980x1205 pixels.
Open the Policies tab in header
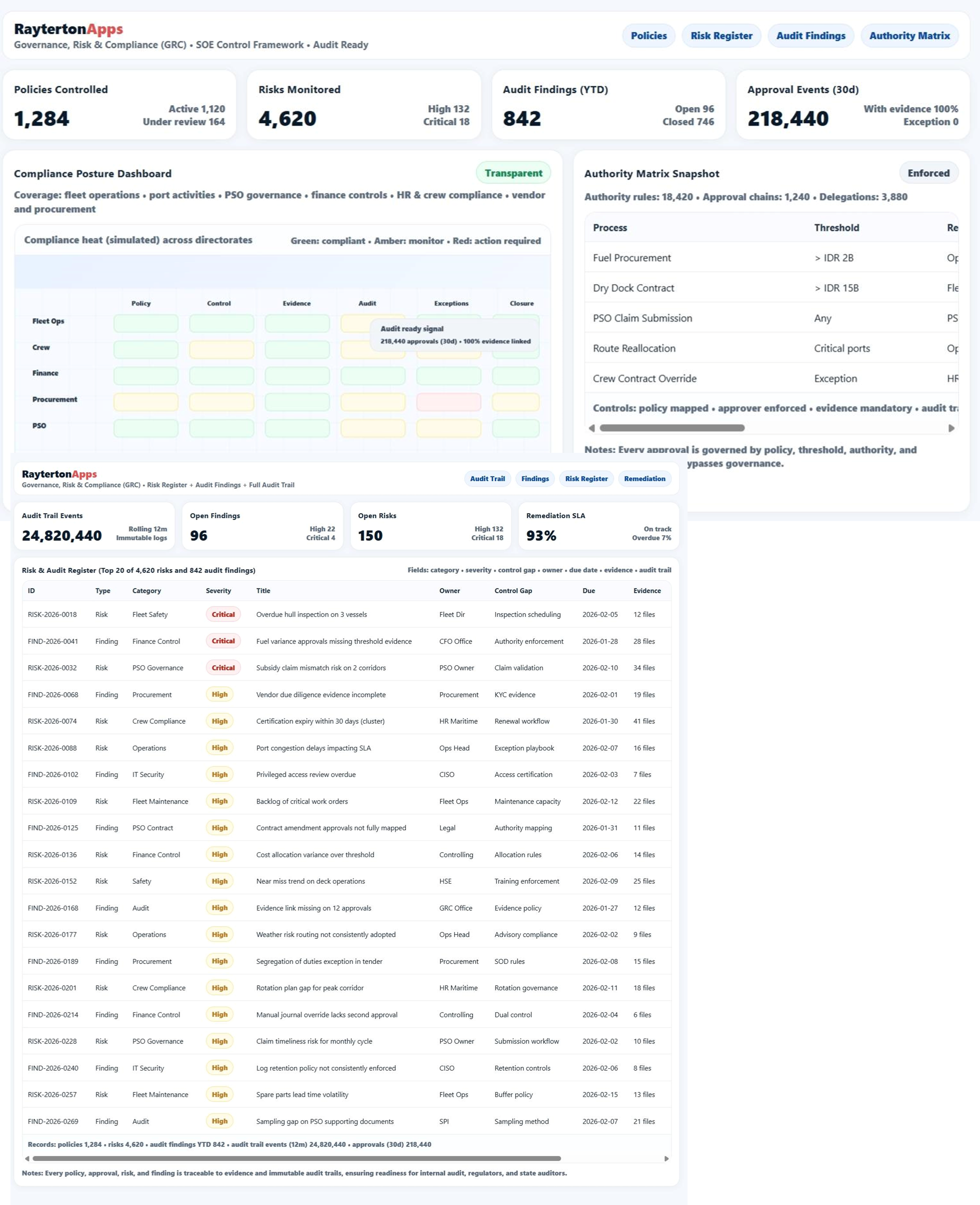pos(648,36)
